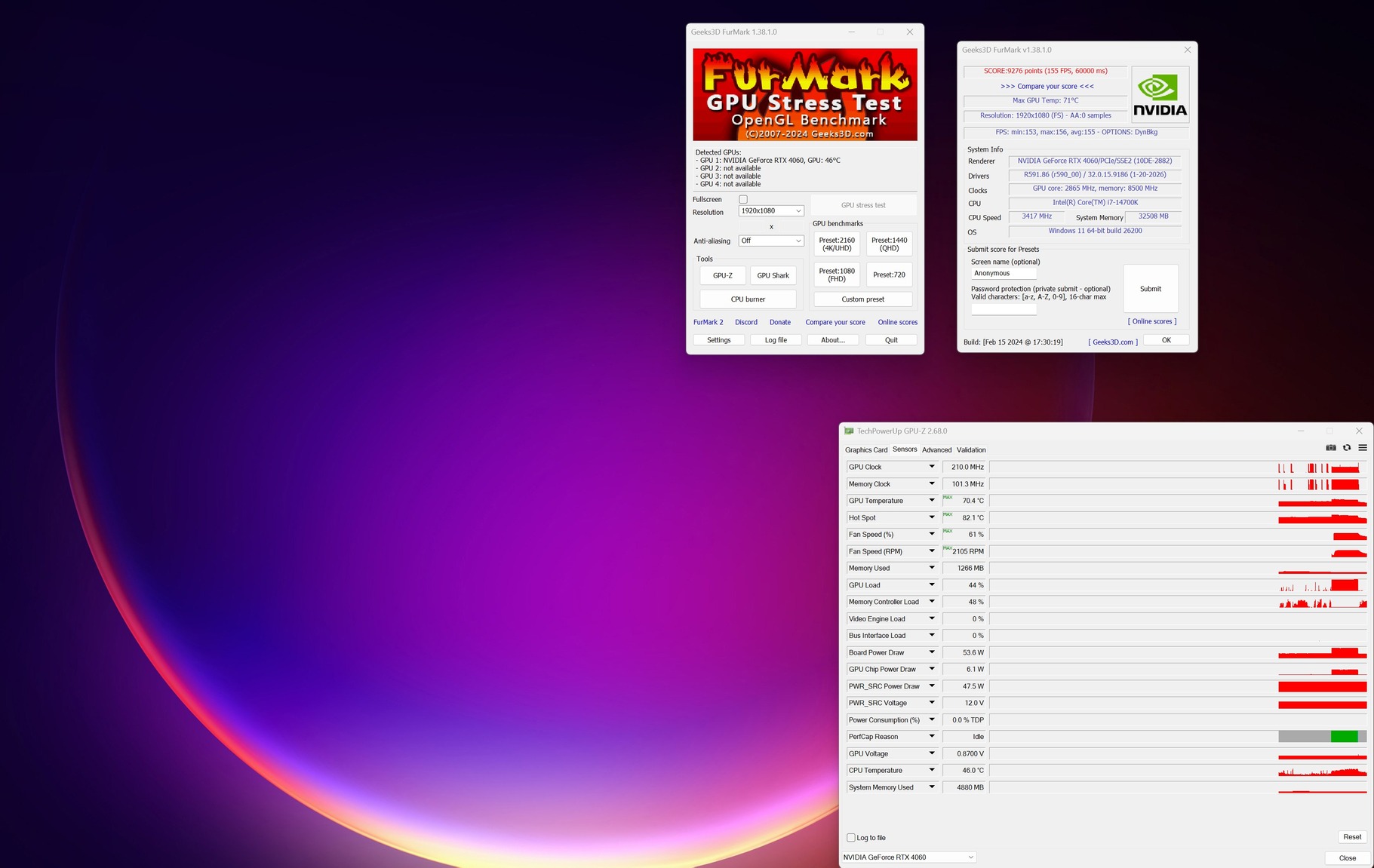1374x868 pixels.
Task: Open the Memory Used sensor dropdown arrow
Action: click(x=932, y=568)
